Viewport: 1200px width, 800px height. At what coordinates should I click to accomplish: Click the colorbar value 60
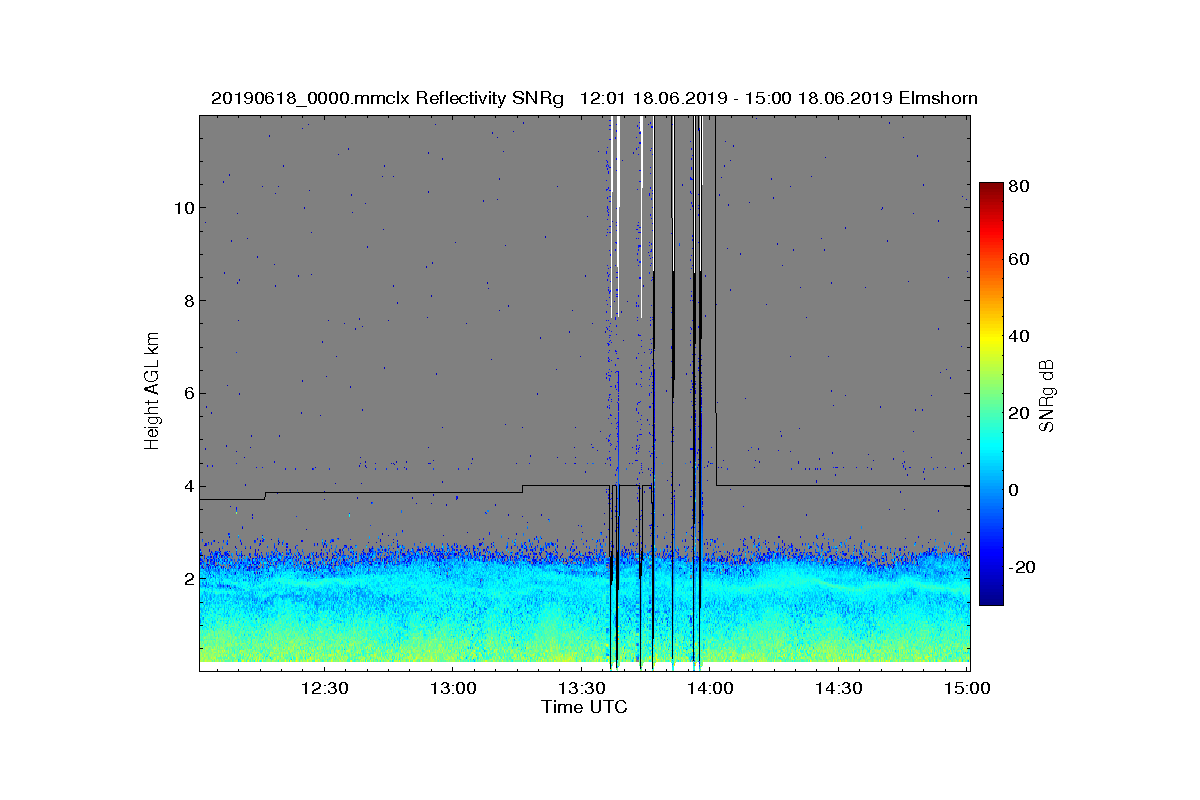pos(1020,260)
